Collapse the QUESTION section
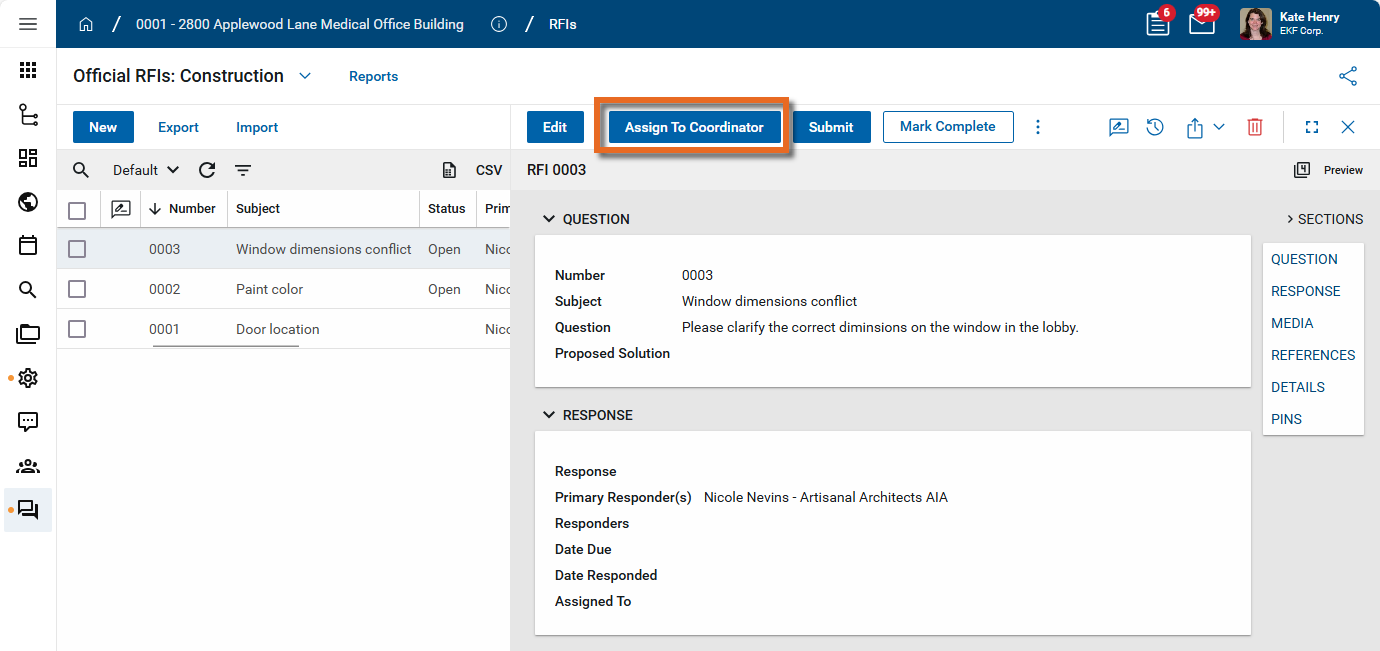The width and height of the screenshot is (1380, 651). 548,219
